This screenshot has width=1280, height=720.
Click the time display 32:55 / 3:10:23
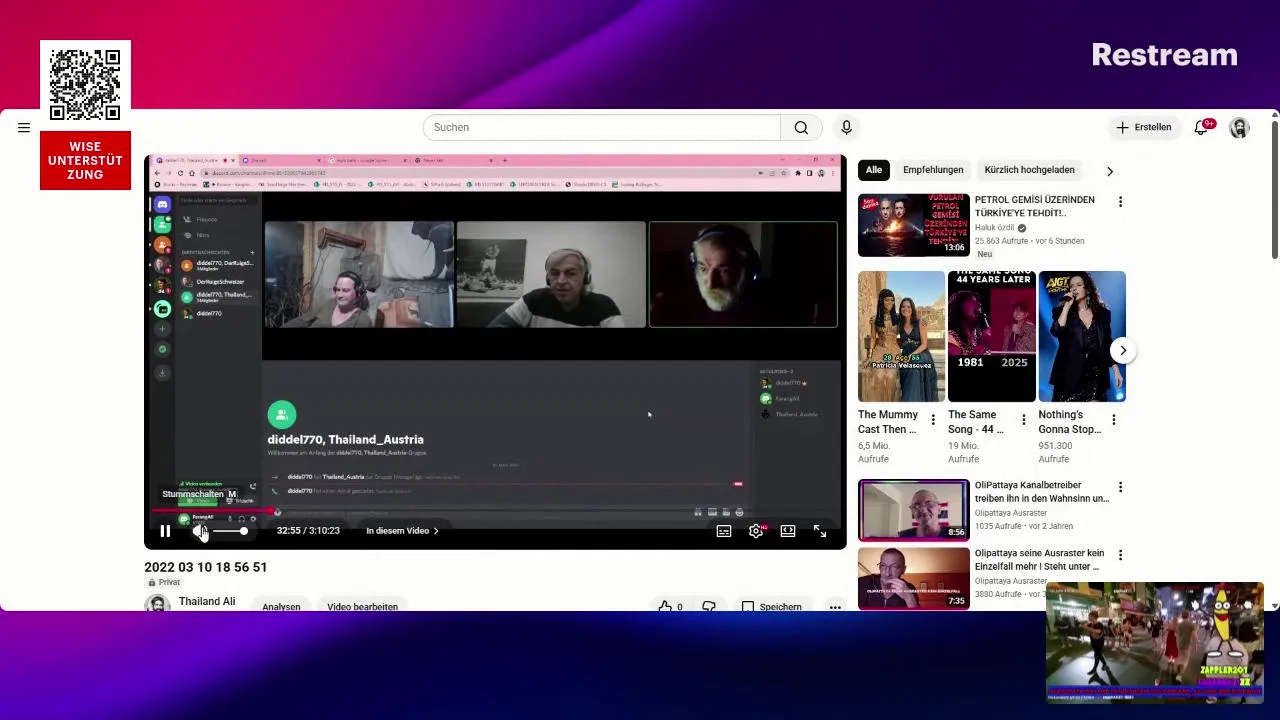(308, 531)
